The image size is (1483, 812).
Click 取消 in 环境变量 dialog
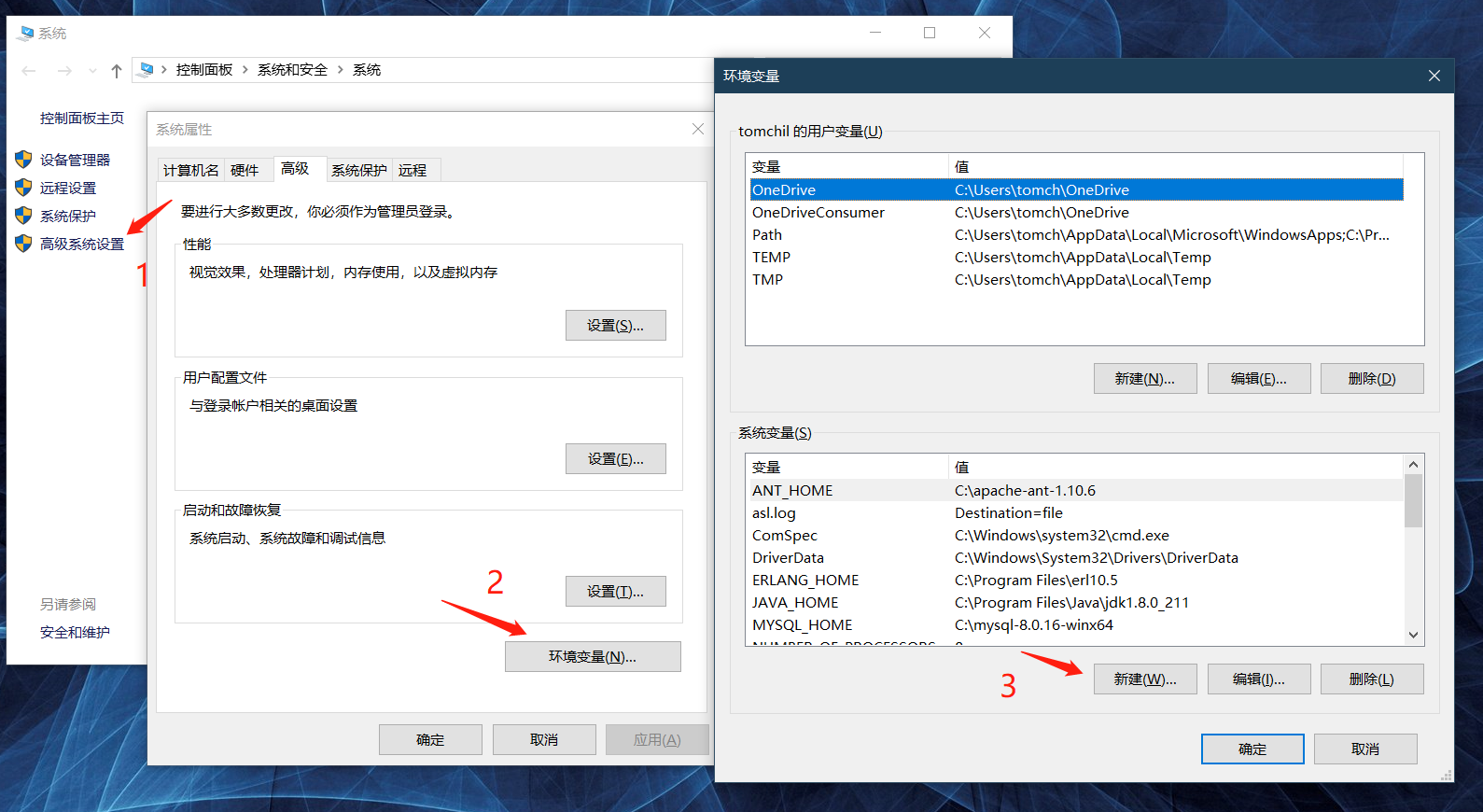pyautogui.click(x=1365, y=749)
